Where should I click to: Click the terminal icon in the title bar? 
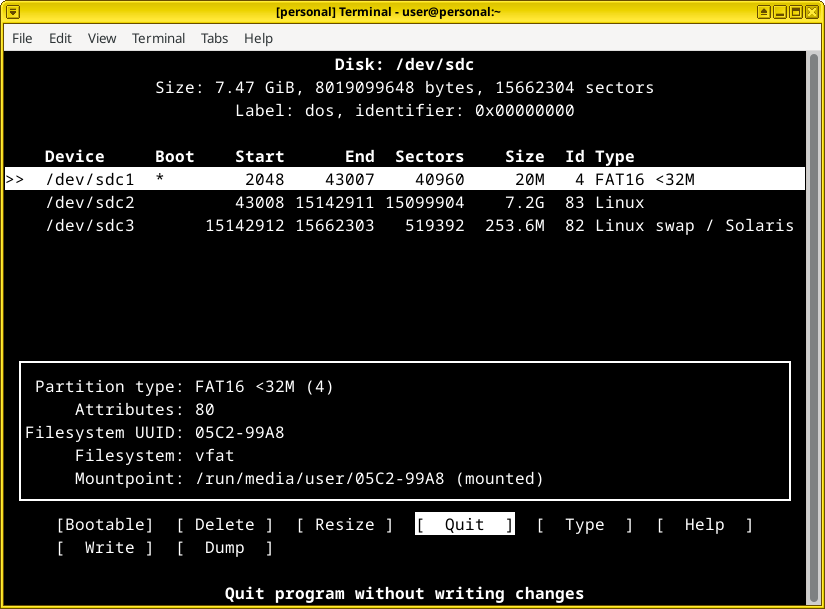pos(13,13)
